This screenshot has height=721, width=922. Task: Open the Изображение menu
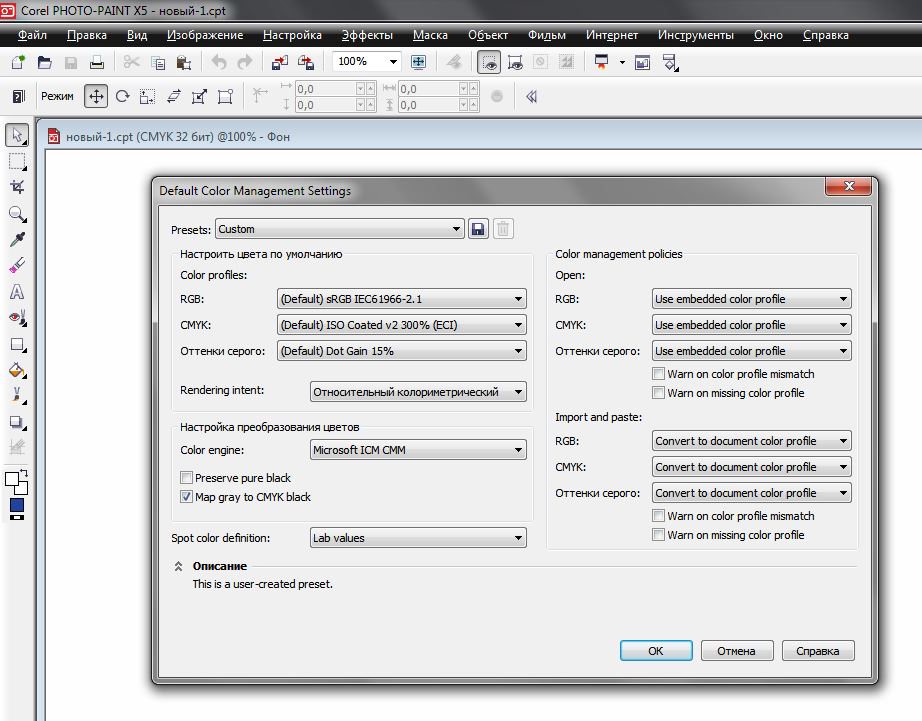205,35
